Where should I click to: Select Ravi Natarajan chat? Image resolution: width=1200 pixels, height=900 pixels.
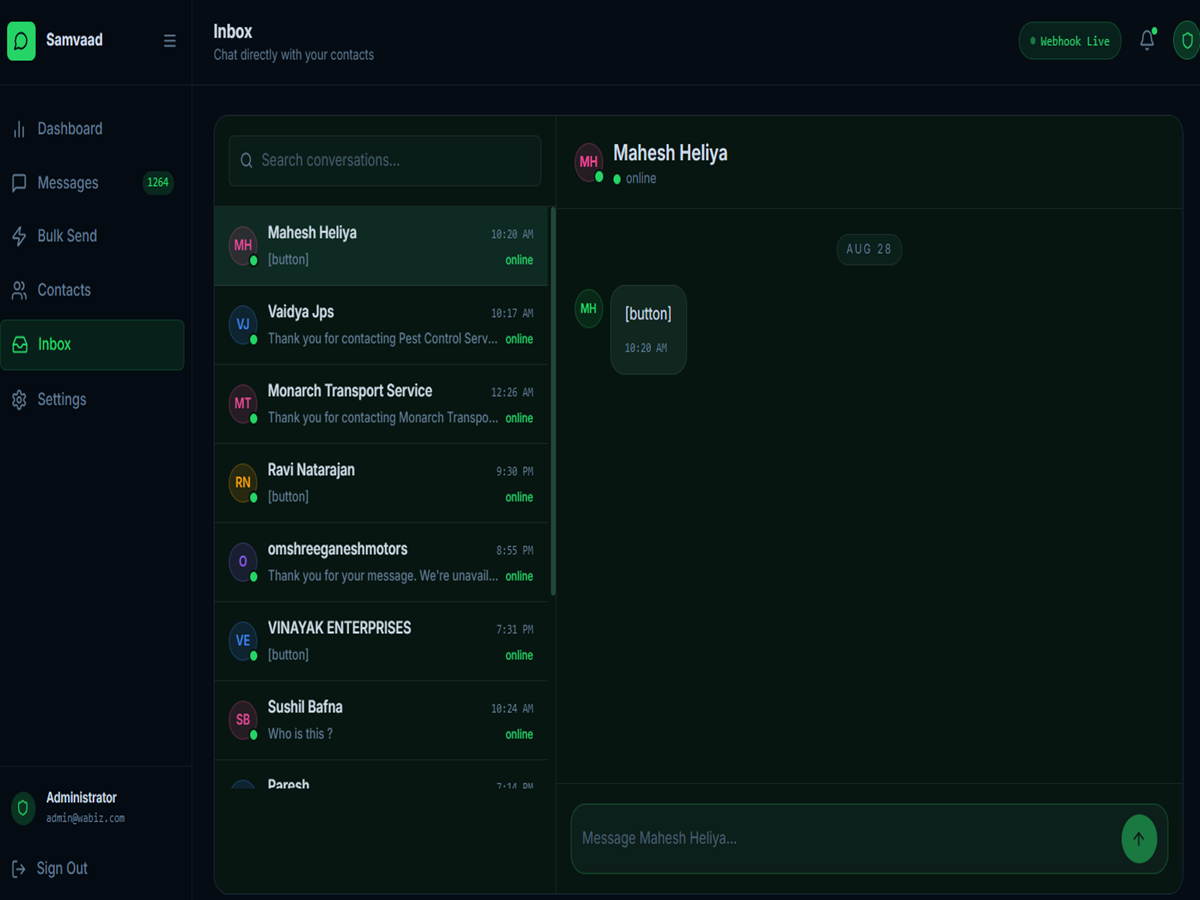(381, 483)
